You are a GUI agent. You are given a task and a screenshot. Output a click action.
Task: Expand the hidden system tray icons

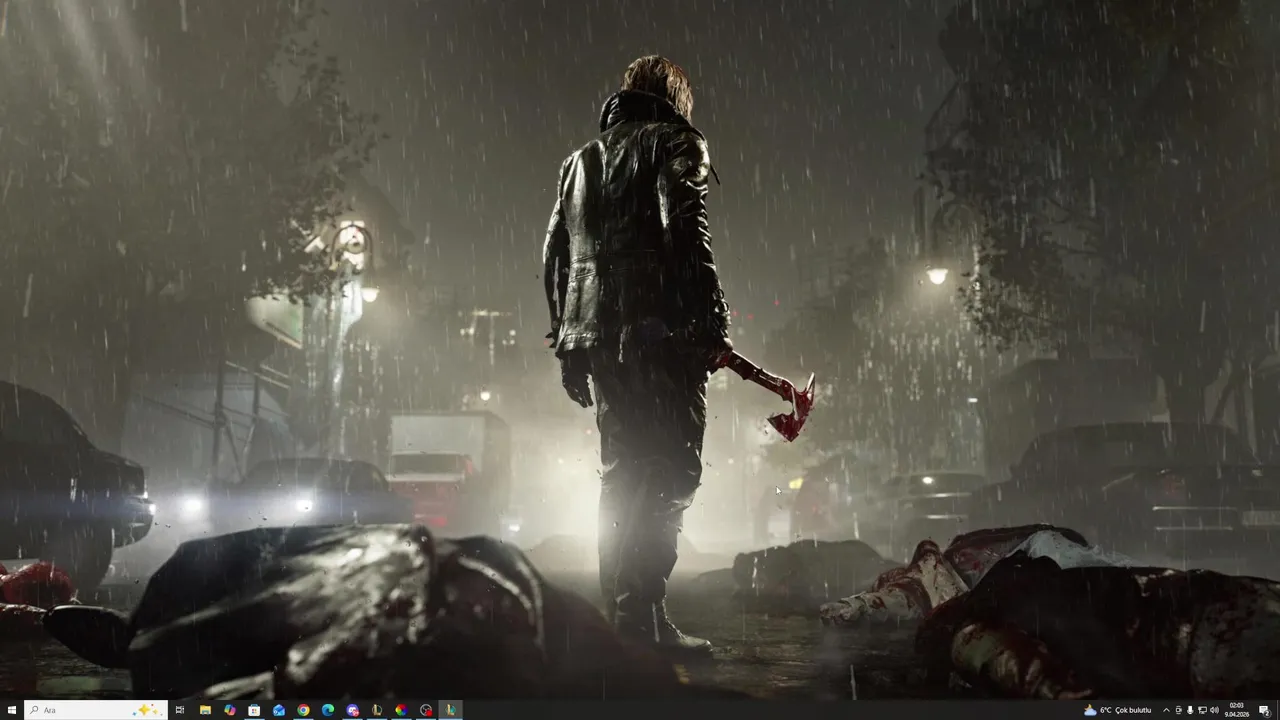tap(1166, 710)
